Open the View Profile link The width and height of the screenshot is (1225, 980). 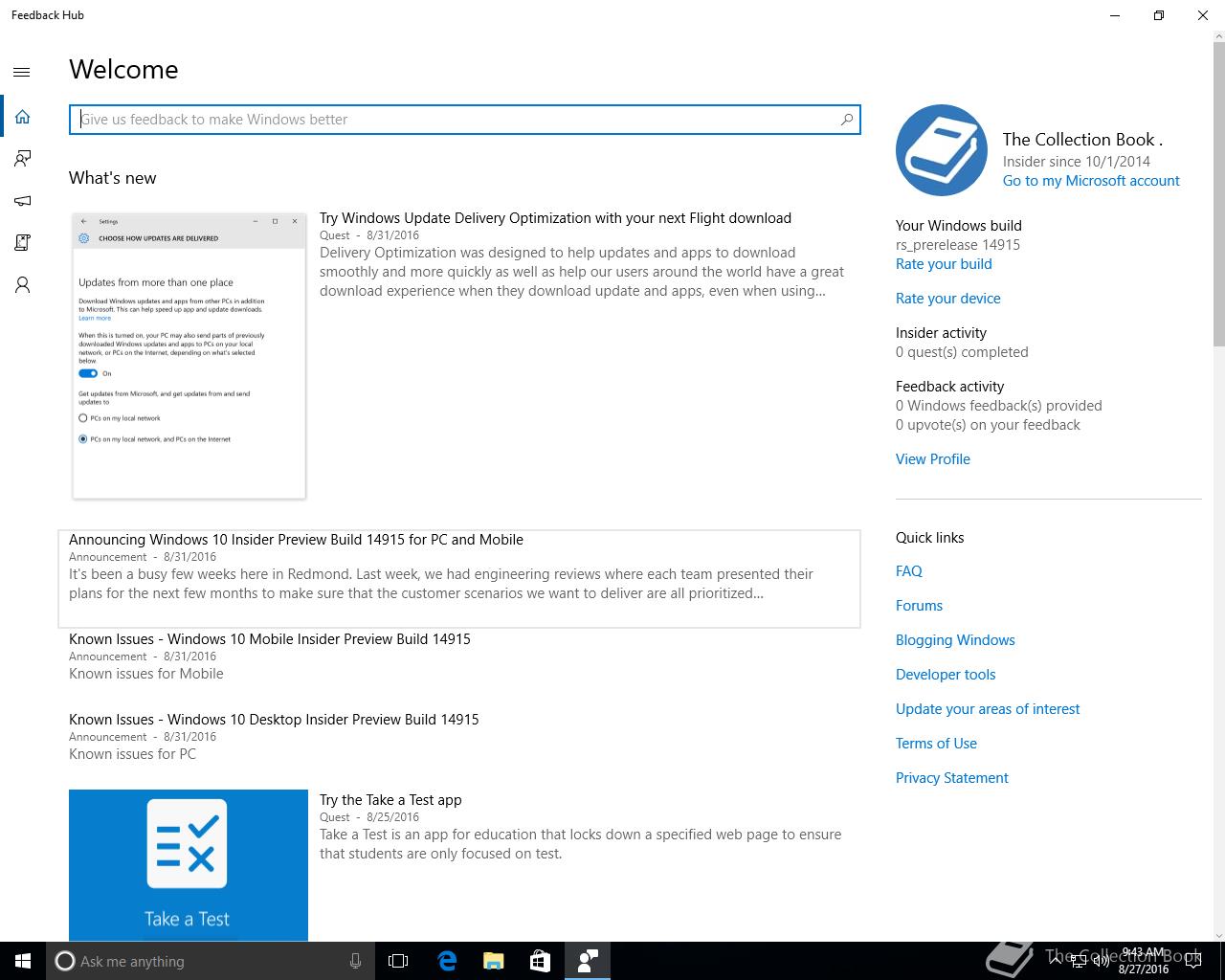coord(933,459)
